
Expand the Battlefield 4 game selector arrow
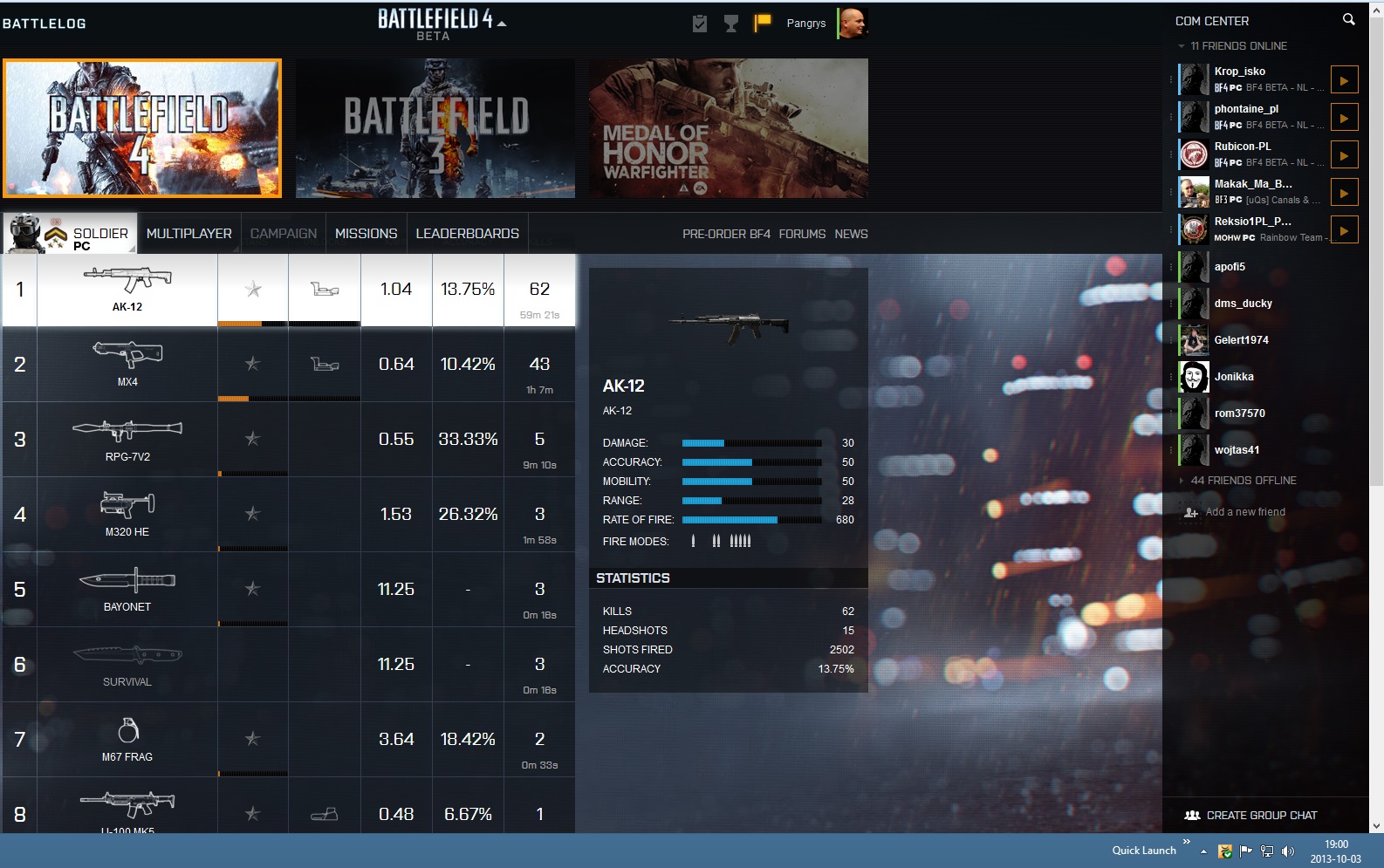click(x=502, y=24)
